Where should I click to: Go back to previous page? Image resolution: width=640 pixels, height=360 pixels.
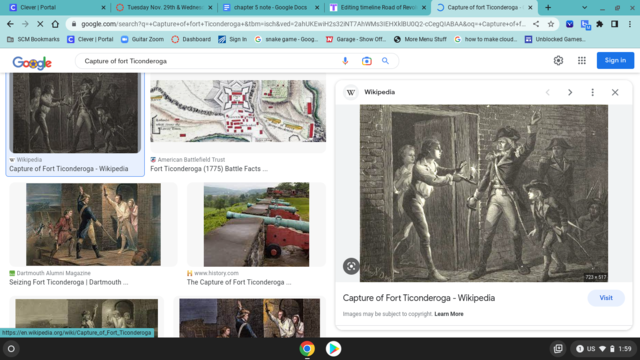coord(10,24)
